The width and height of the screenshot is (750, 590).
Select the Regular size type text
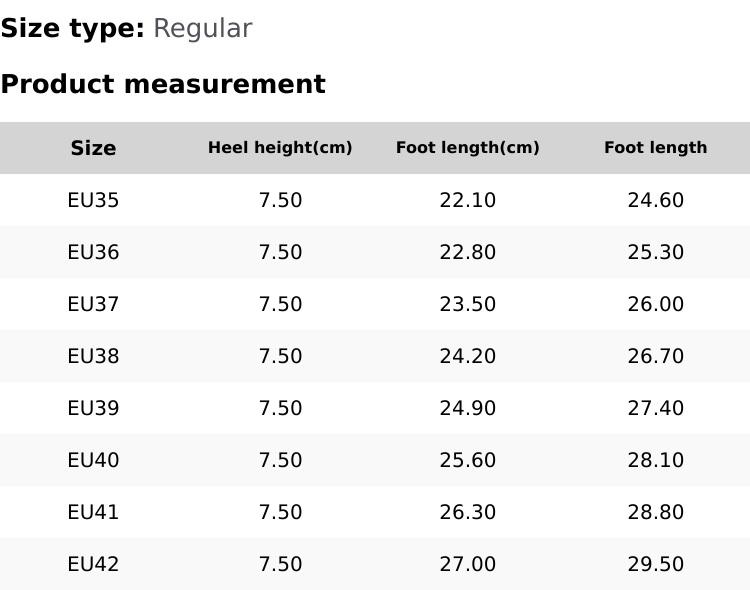point(202,28)
